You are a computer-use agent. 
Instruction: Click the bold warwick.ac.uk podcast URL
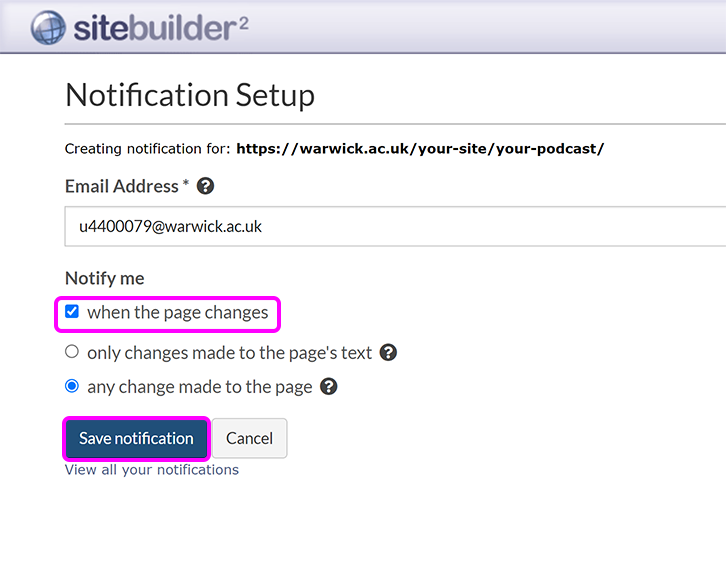click(420, 149)
